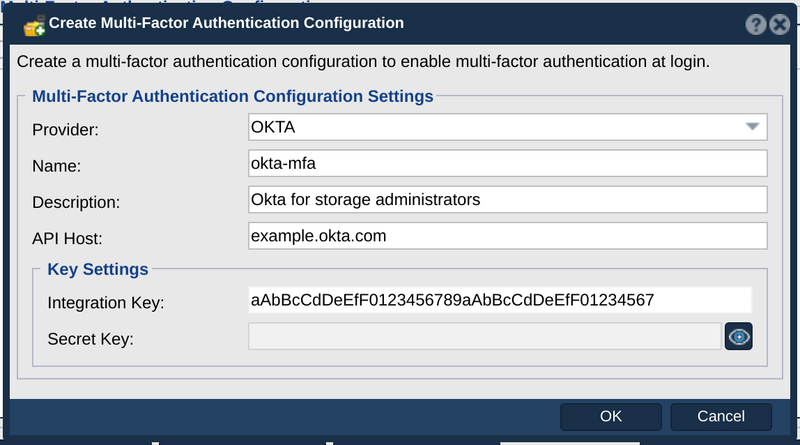
Task: Focus the empty Secret Key field
Action: coord(485,336)
